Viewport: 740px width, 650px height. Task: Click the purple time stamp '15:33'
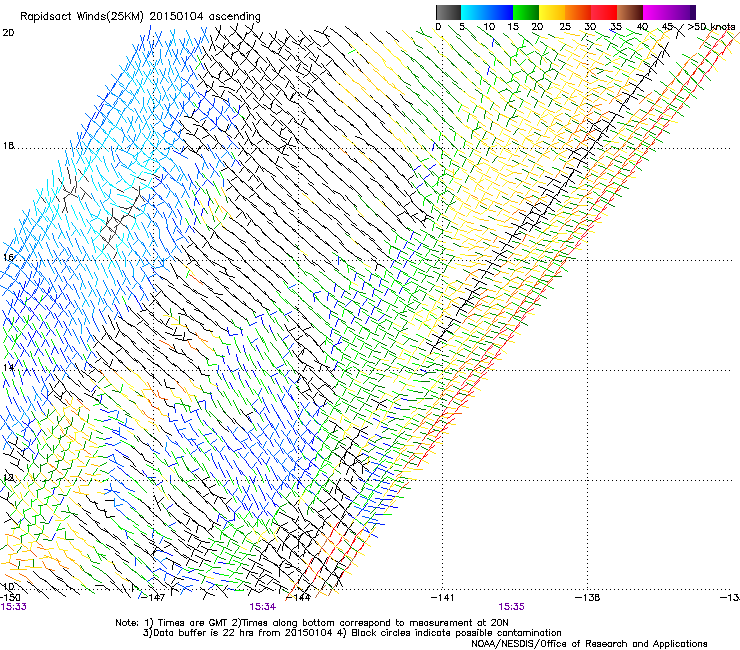(x=13, y=607)
